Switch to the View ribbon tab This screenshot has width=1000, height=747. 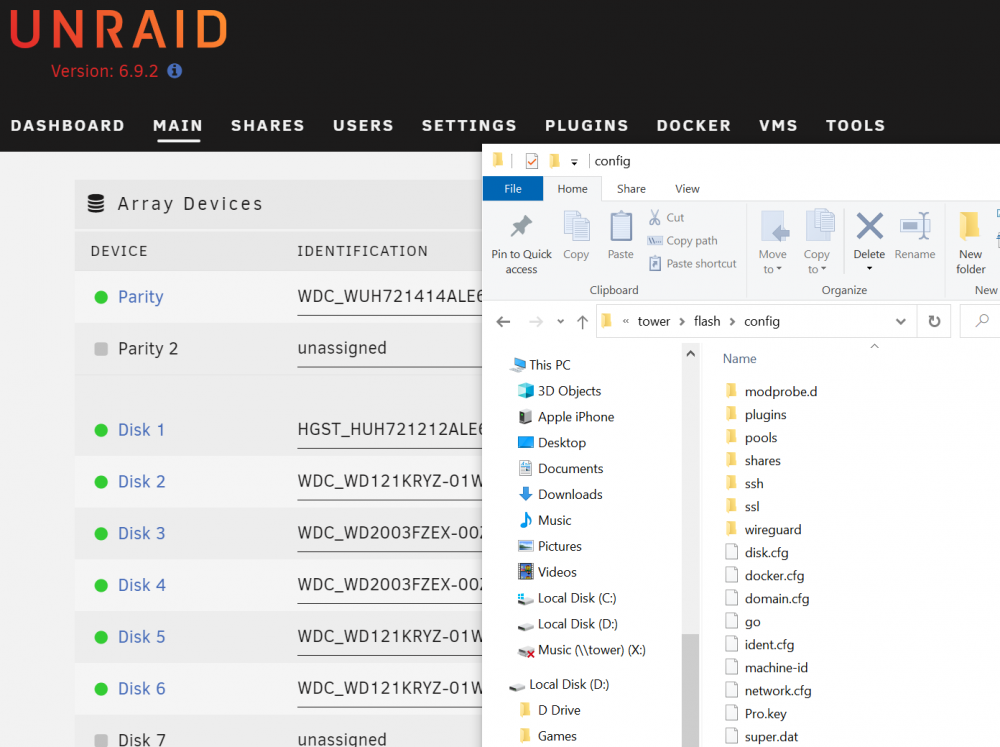pos(687,189)
